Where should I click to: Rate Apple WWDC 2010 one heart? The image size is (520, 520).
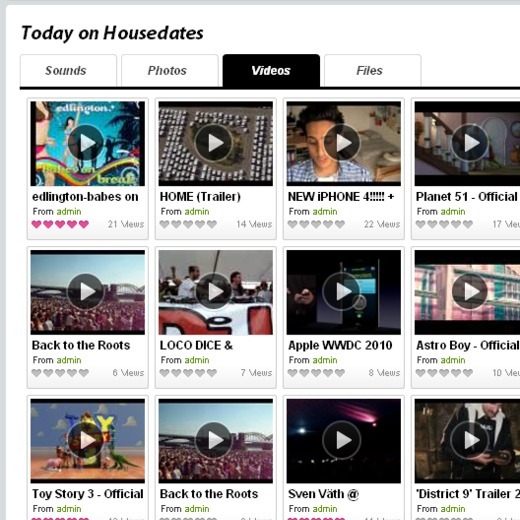coord(292,373)
